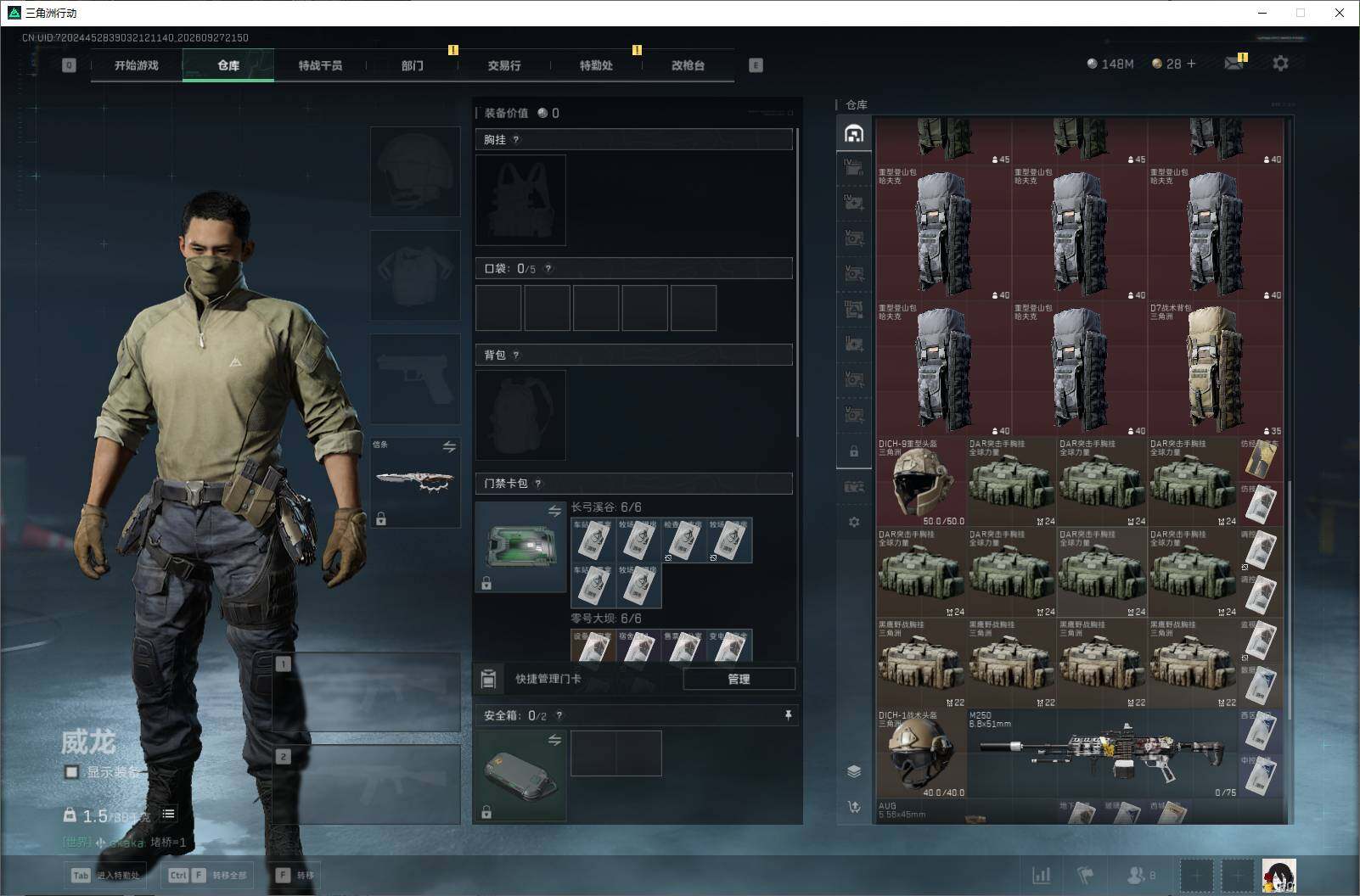The width and height of the screenshot is (1360, 896).
Task: Open the 特战干员 tab
Action: pyautogui.click(x=320, y=65)
